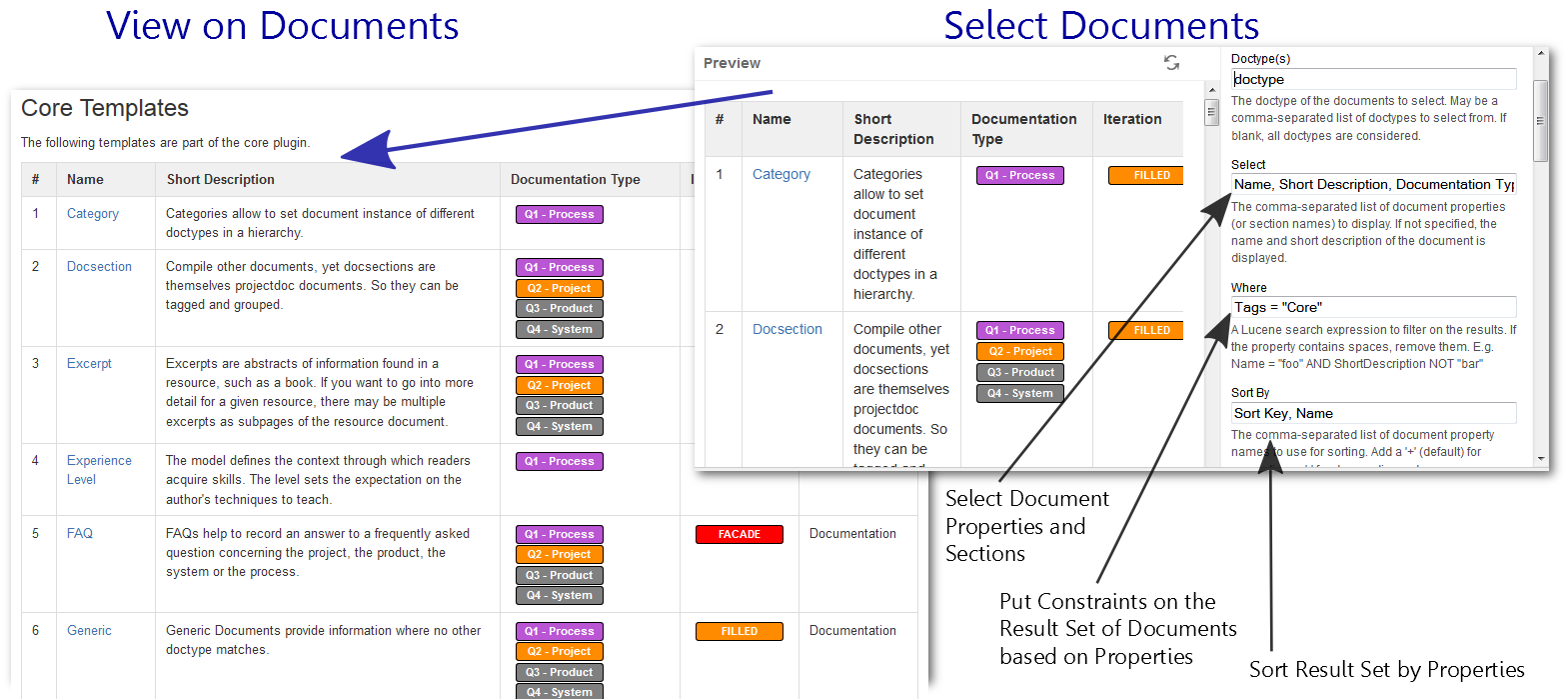Click the FAQ template link
Viewport: 1568px width, 699px height.
pos(80,534)
